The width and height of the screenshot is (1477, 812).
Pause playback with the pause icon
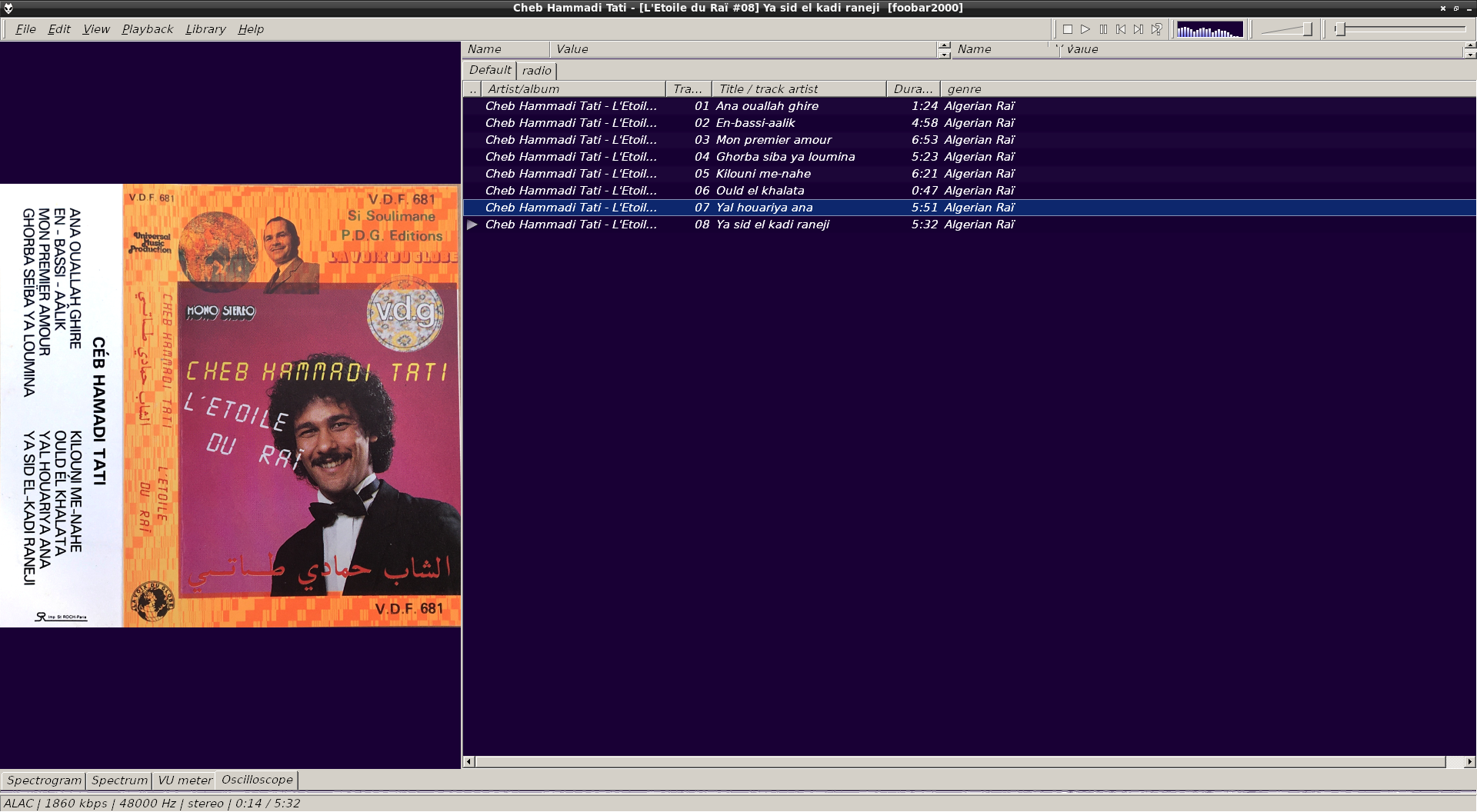[1103, 29]
